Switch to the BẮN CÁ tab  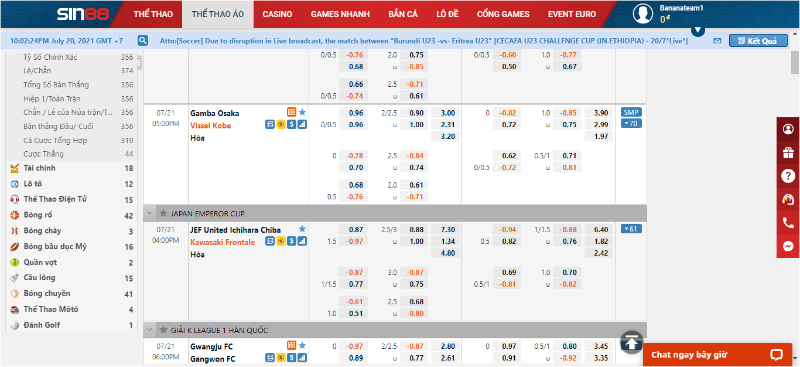403,14
